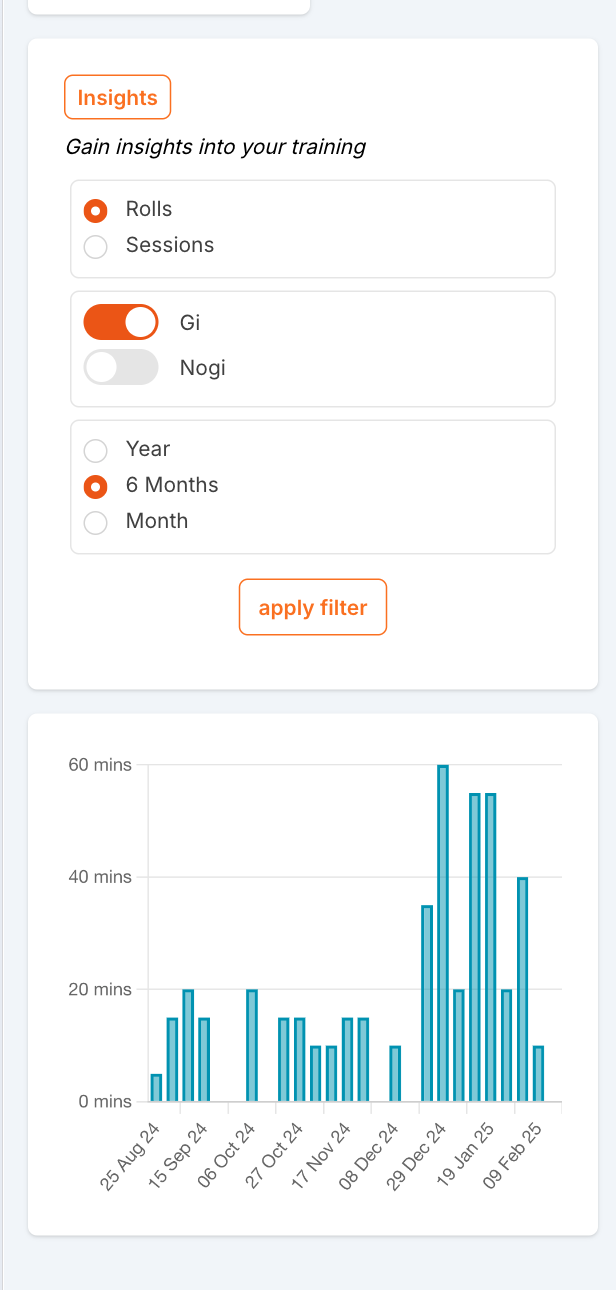Click the 20 mins bar after 06 Oct 24
The image size is (616, 1290).
(252, 1046)
